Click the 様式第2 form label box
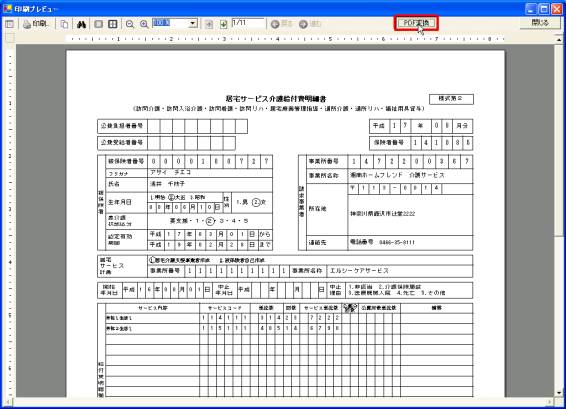This screenshot has height=409, width=566. (451, 99)
